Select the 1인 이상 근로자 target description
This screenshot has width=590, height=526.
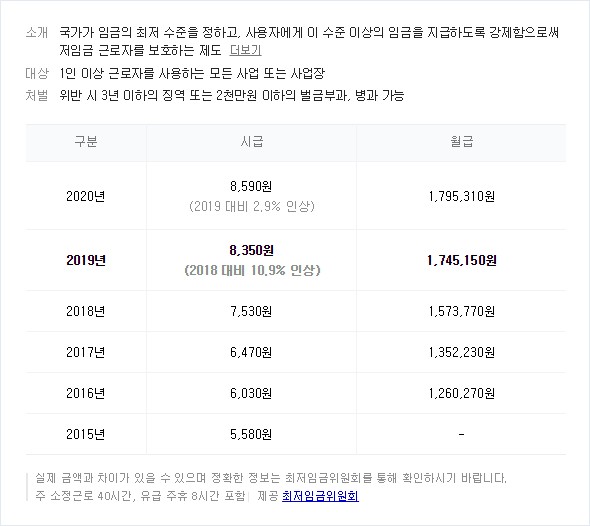pos(192,73)
